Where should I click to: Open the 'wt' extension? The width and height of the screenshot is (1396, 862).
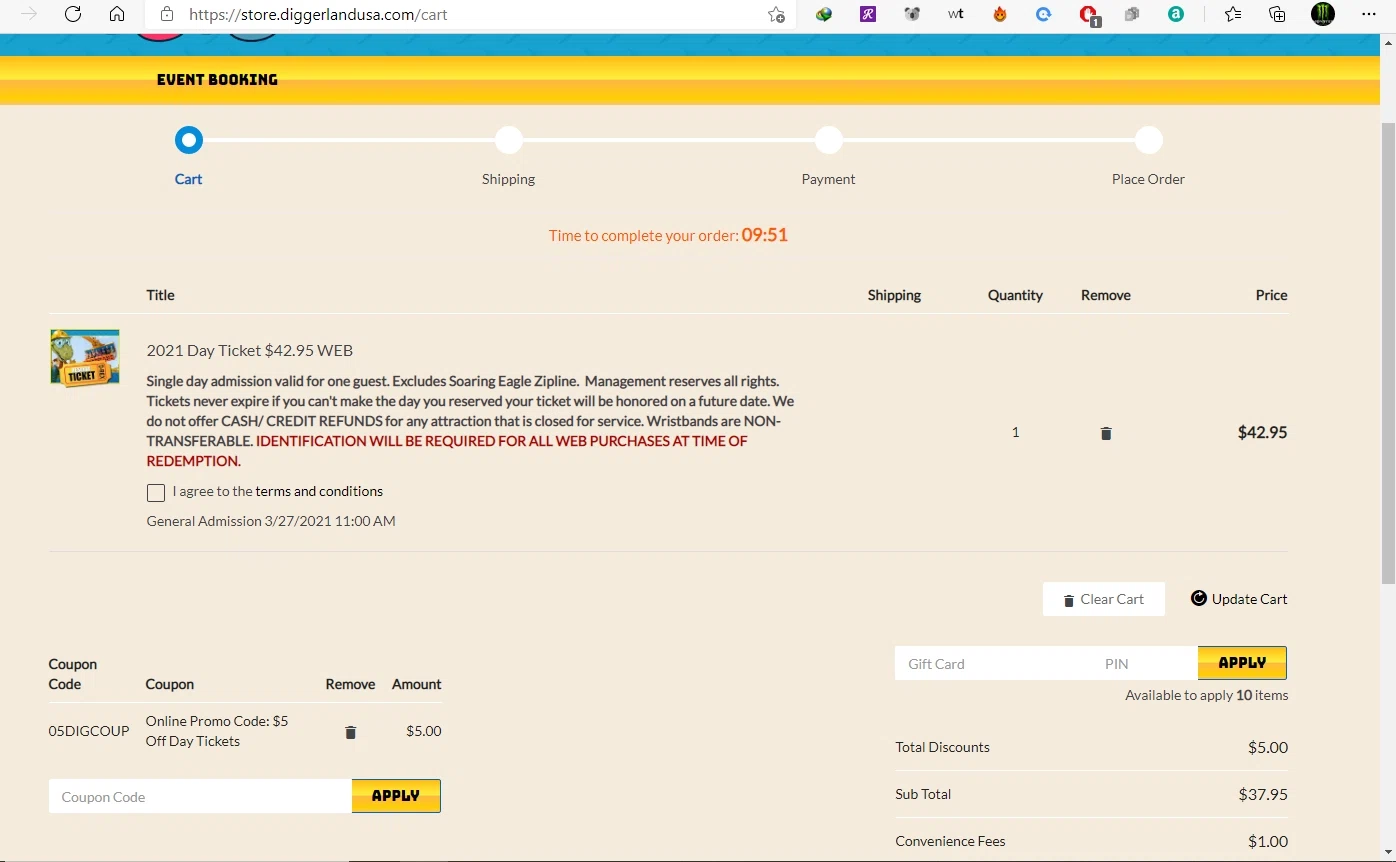(956, 15)
